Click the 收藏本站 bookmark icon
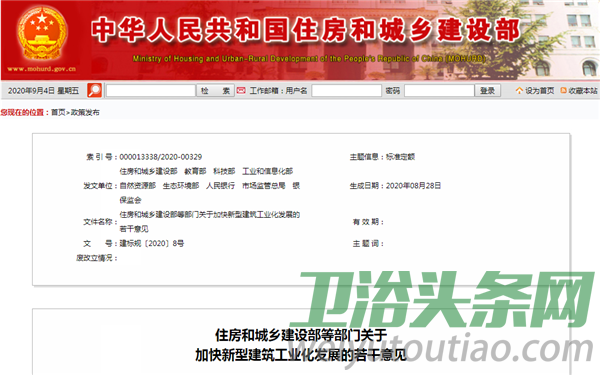The width and height of the screenshot is (600, 375). coord(563,90)
